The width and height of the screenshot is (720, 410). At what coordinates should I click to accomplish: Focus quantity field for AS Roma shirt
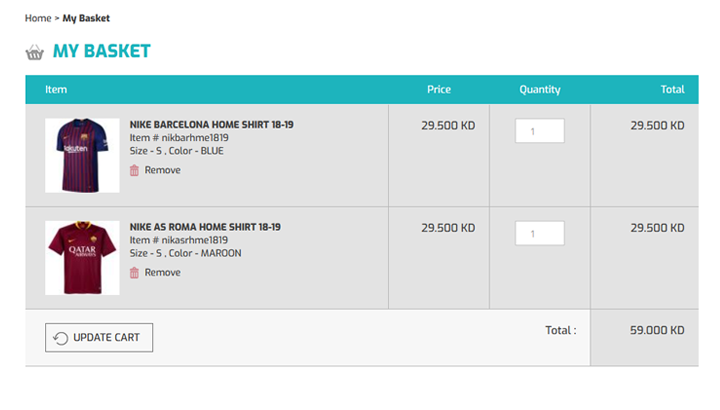(x=540, y=233)
